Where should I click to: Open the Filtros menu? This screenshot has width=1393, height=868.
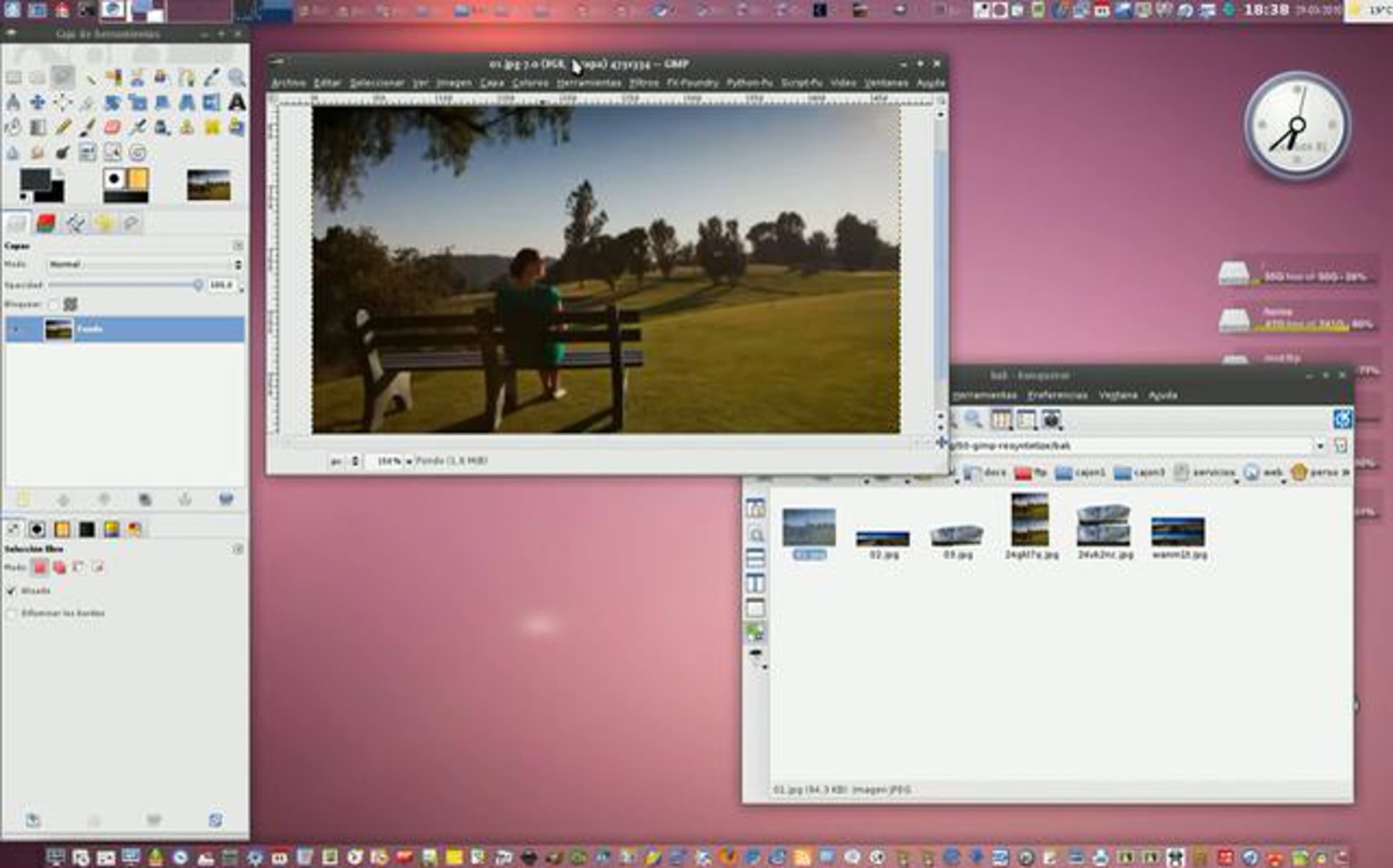tap(644, 84)
